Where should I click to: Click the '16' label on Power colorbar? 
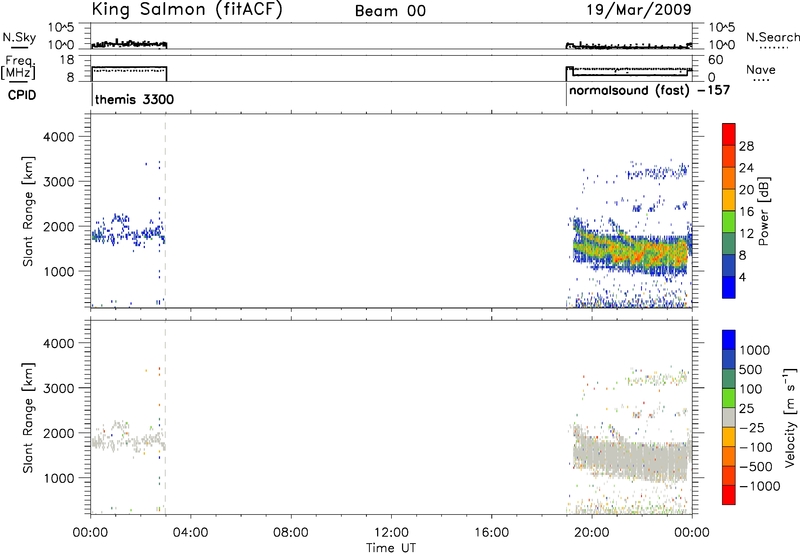click(x=746, y=212)
